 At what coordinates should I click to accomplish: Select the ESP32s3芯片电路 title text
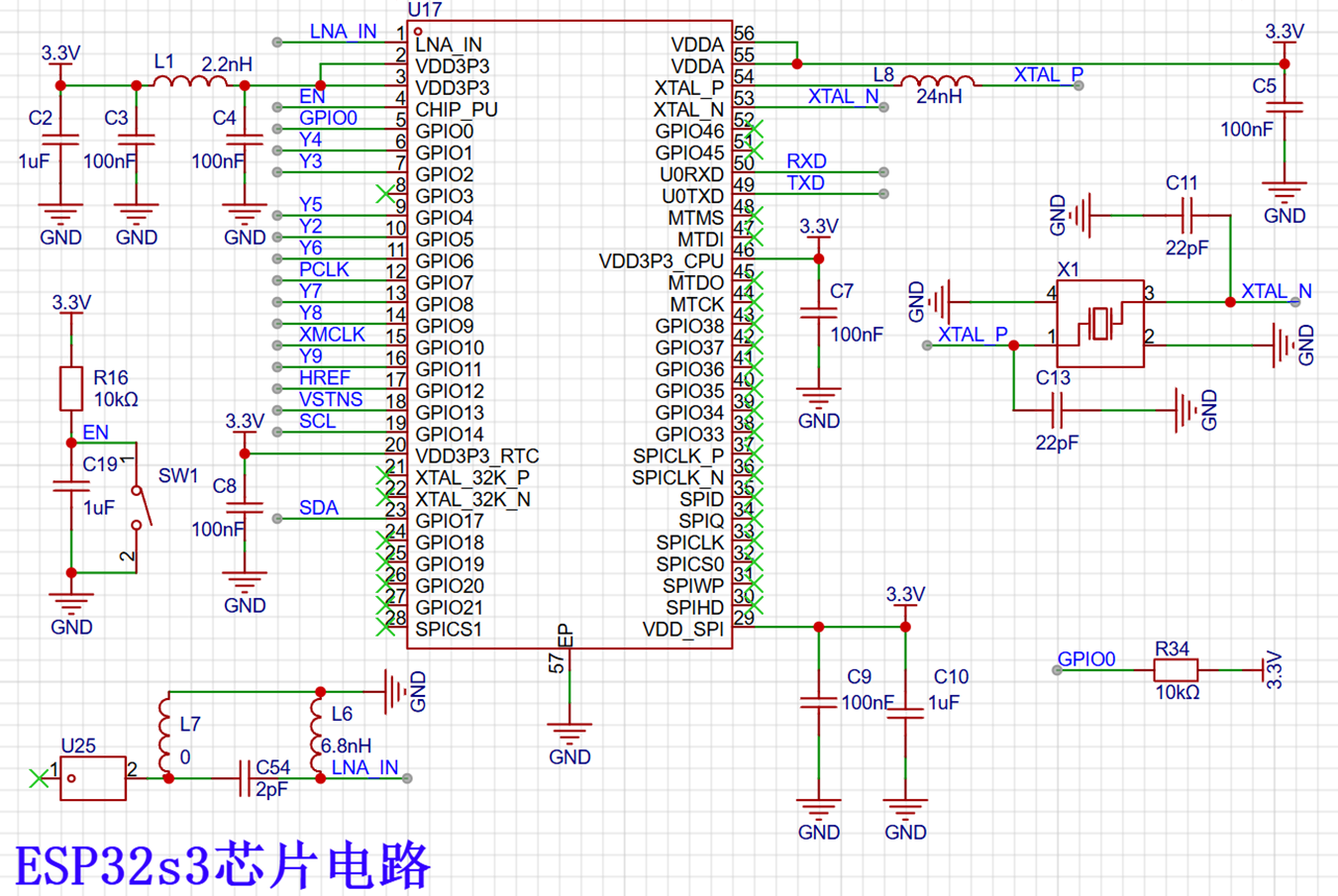point(223,866)
